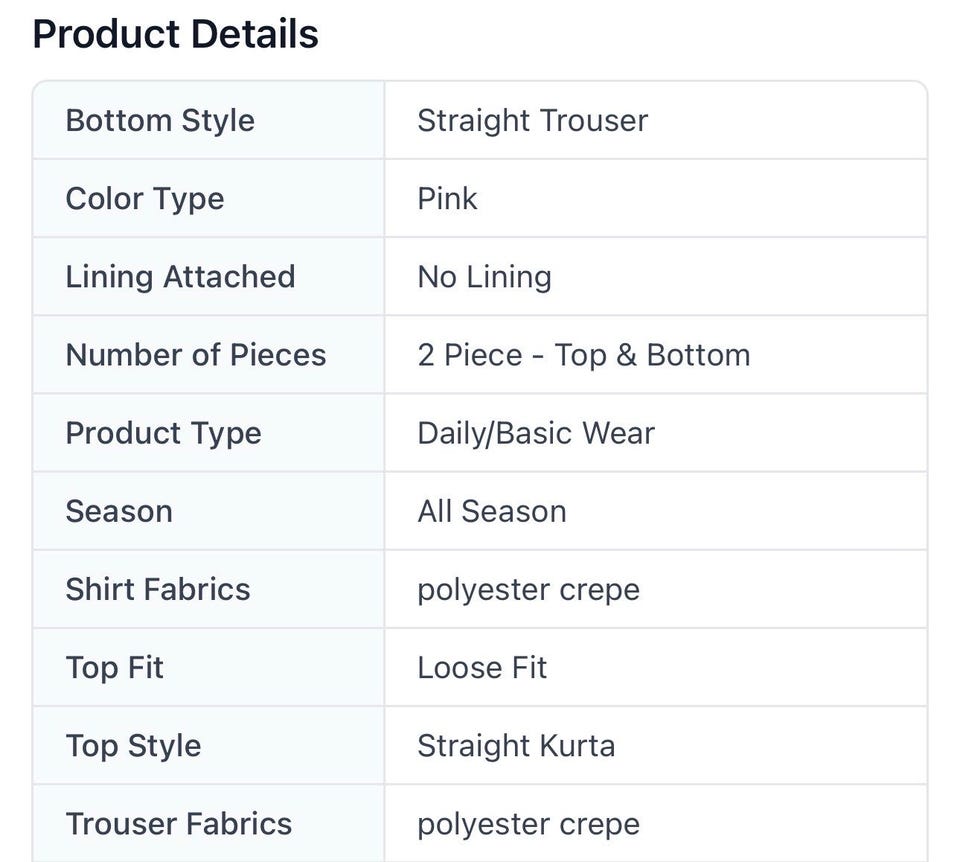Click the Loose Fit value
Viewport: 960px width, 862px height.
point(482,667)
